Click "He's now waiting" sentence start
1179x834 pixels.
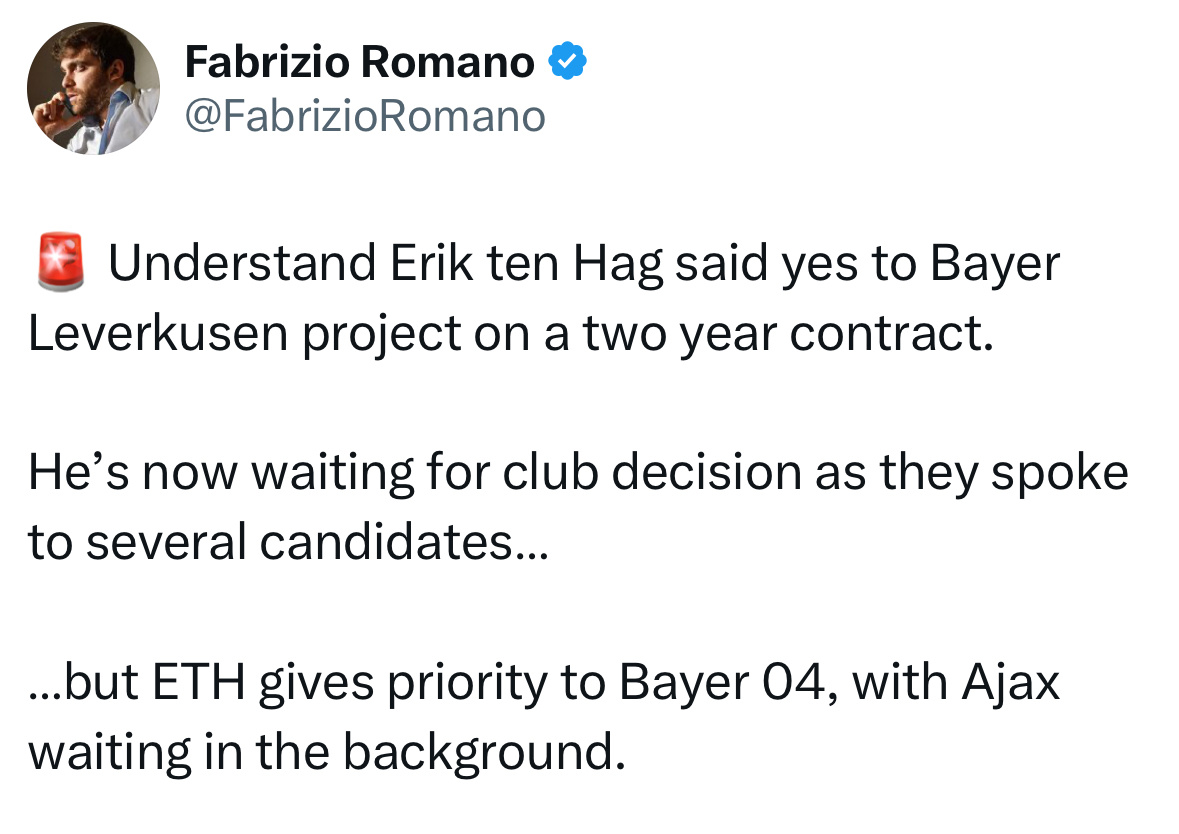pyautogui.click(x=221, y=474)
